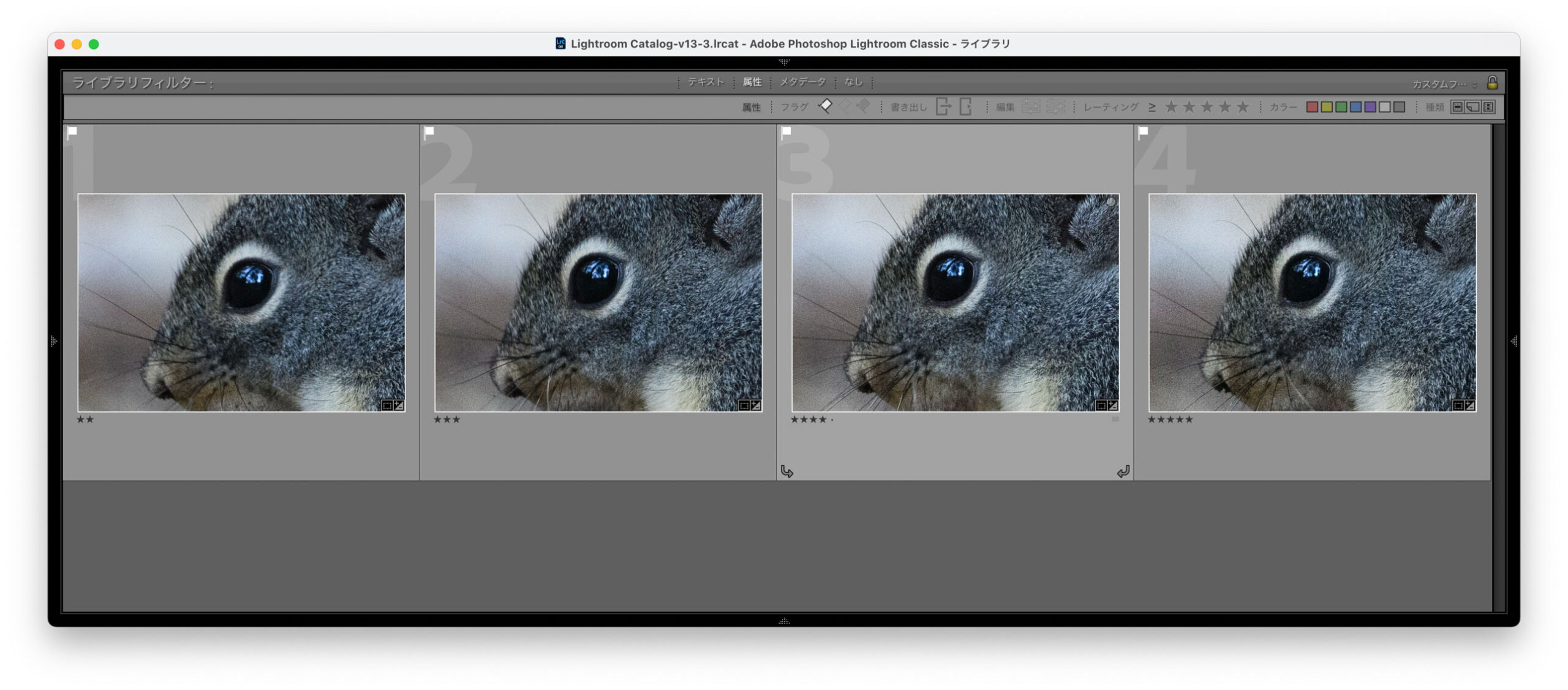
Task: Set rating filter to five stars
Action: coord(1242,107)
